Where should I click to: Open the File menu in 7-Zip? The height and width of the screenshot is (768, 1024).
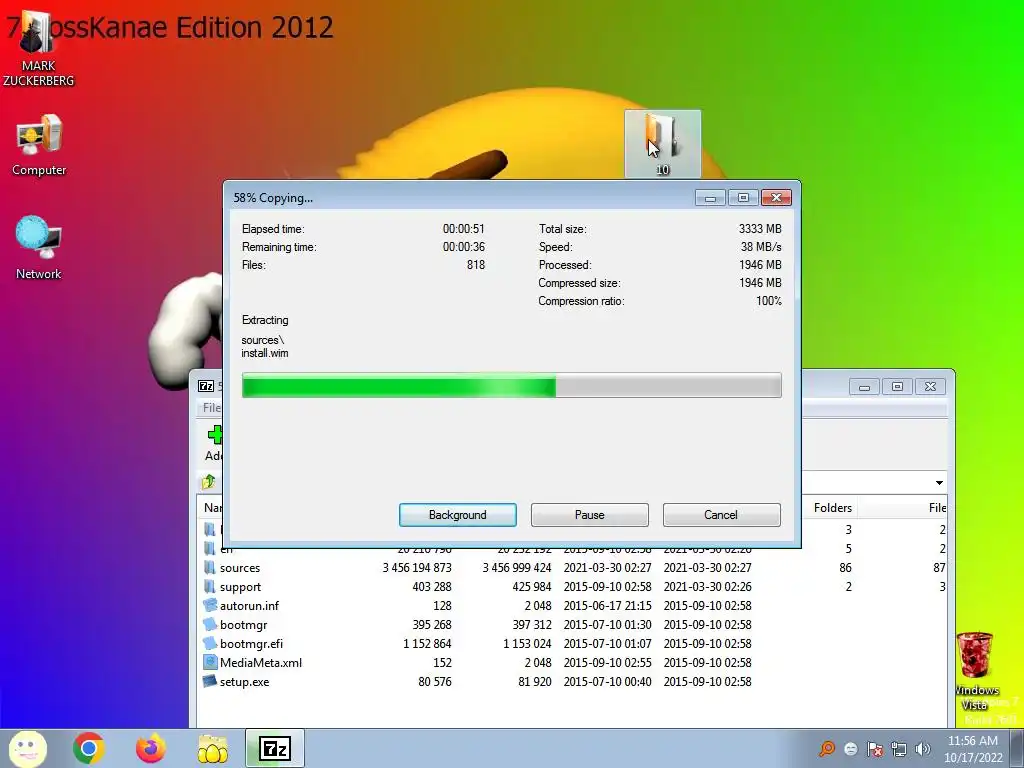[211, 408]
